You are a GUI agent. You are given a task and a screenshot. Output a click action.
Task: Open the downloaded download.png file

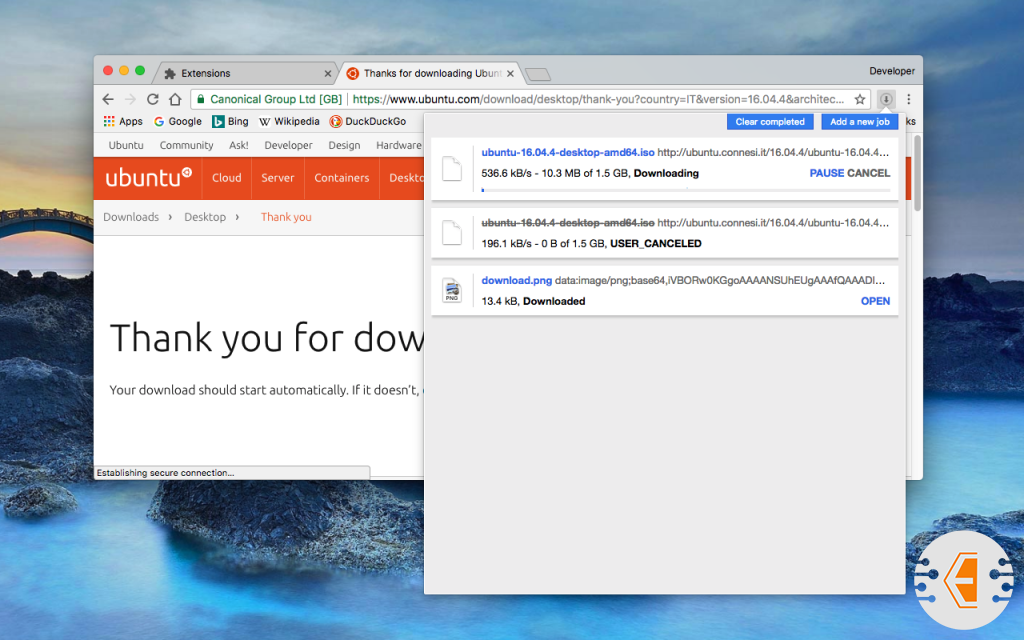[875, 301]
